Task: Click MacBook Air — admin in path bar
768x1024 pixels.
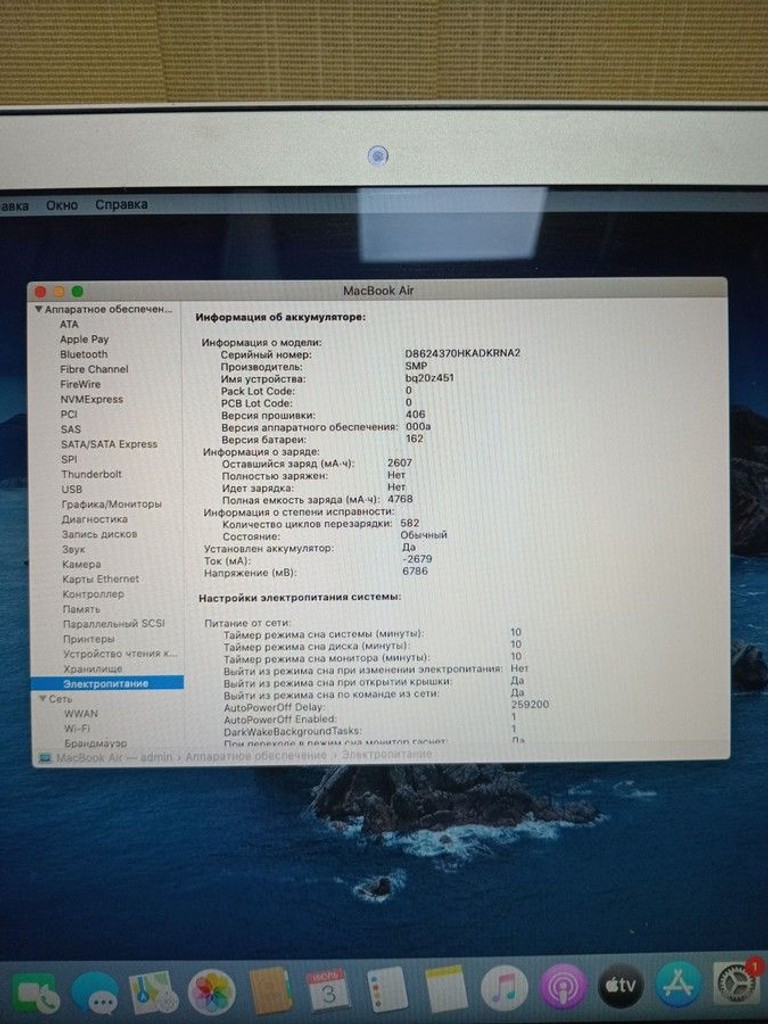Action: coord(114,758)
